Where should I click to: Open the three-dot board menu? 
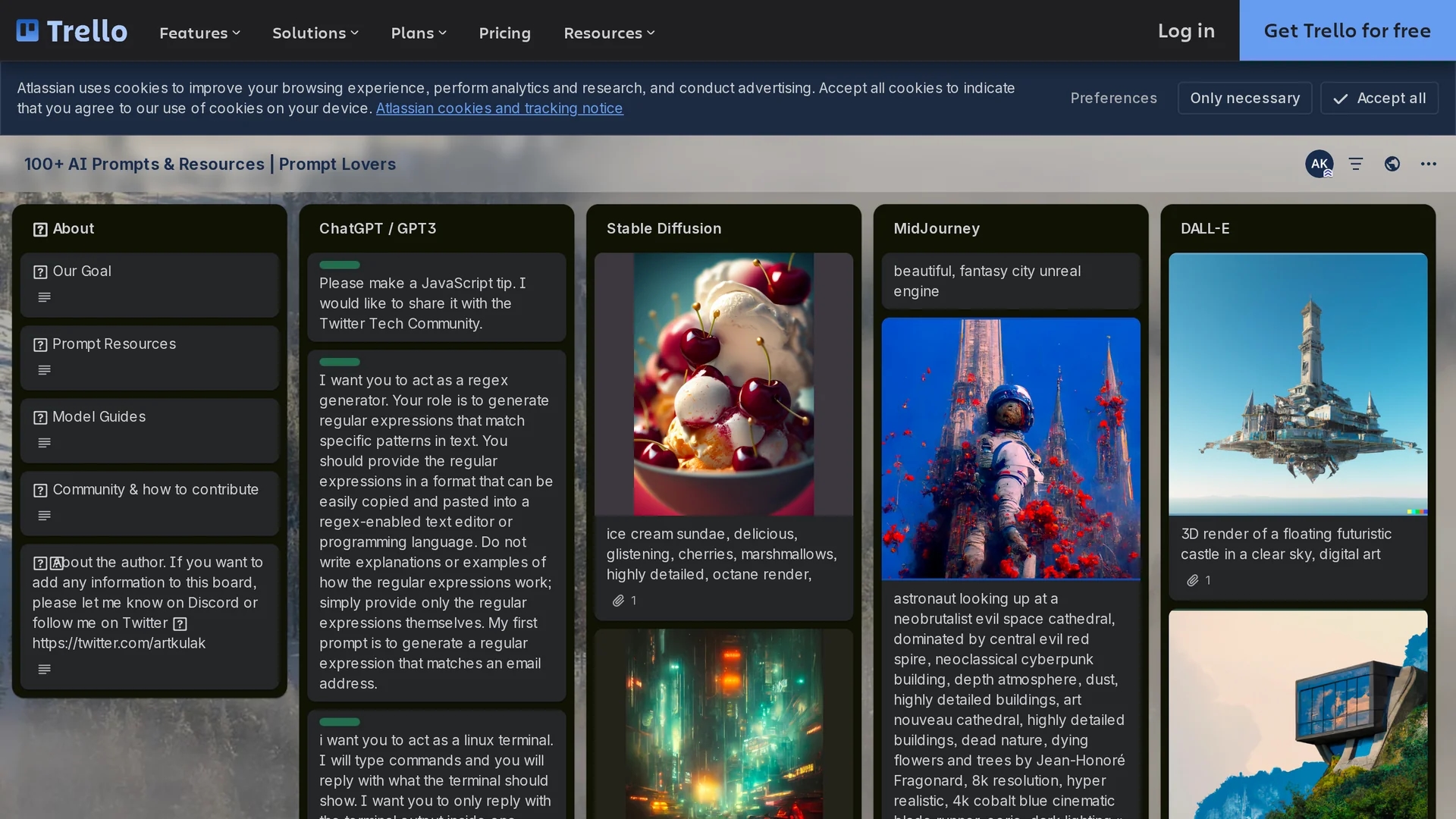(1429, 164)
